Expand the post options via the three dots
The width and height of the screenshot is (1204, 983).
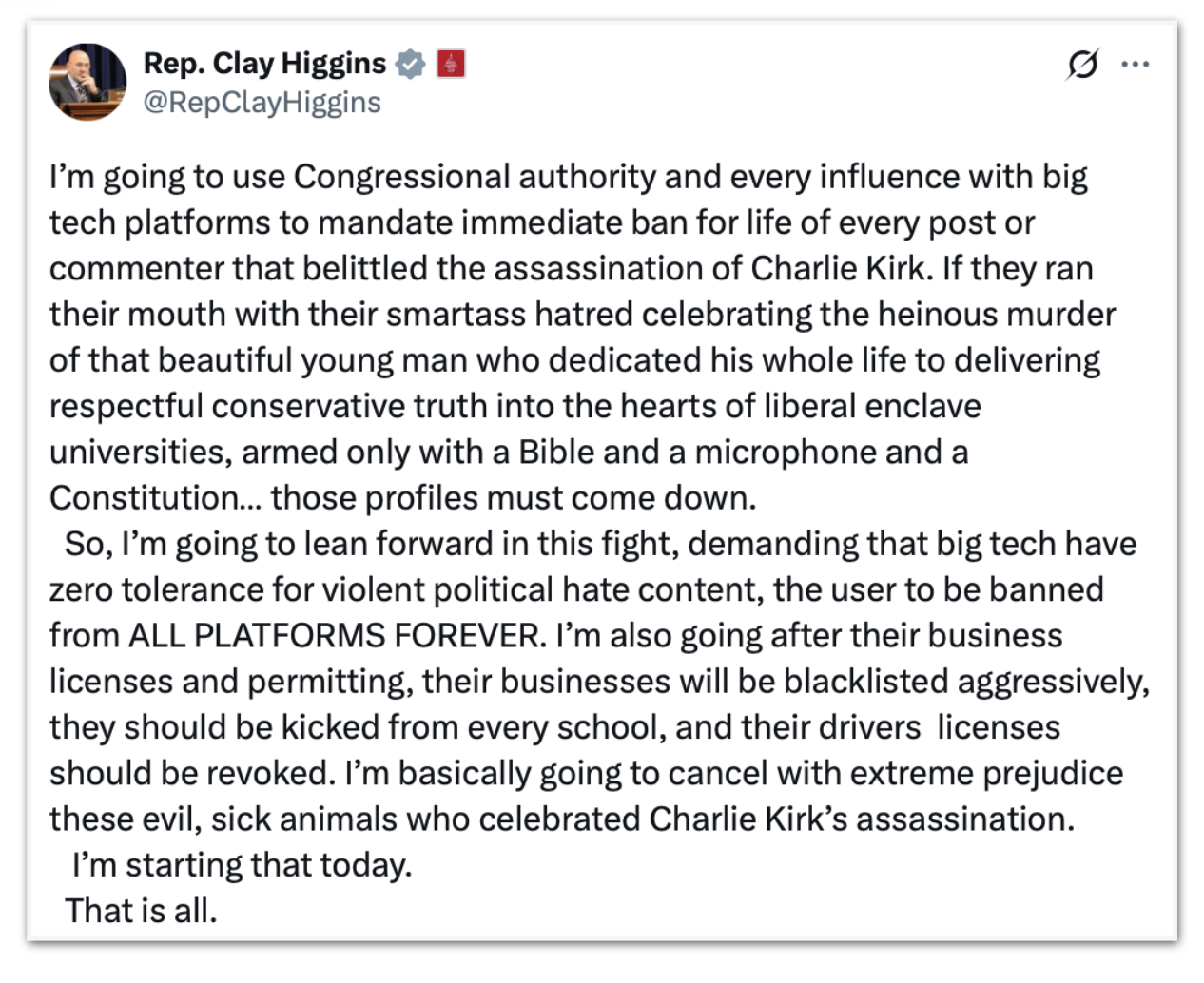[1136, 65]
